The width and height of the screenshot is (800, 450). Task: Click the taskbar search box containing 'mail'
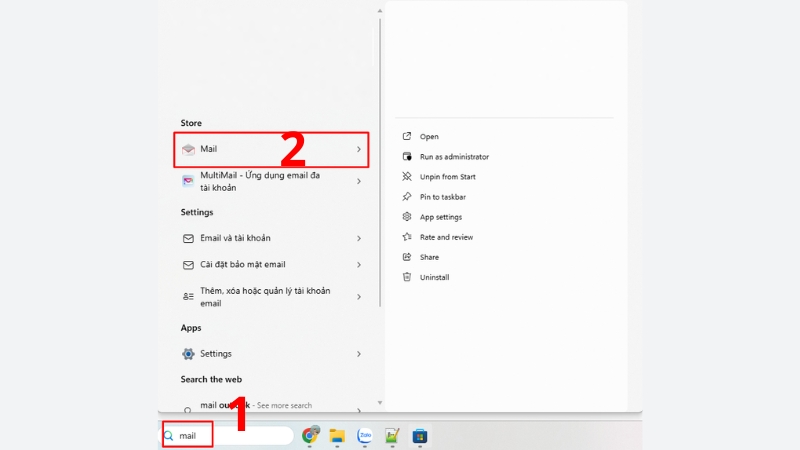pos(230,436)
